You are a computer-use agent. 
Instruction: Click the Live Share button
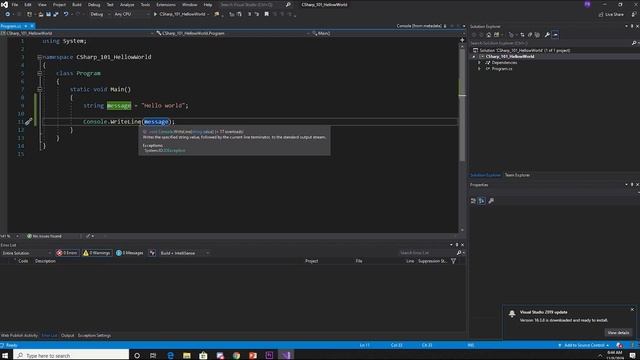pyautogui.click(x=611, y=14)
